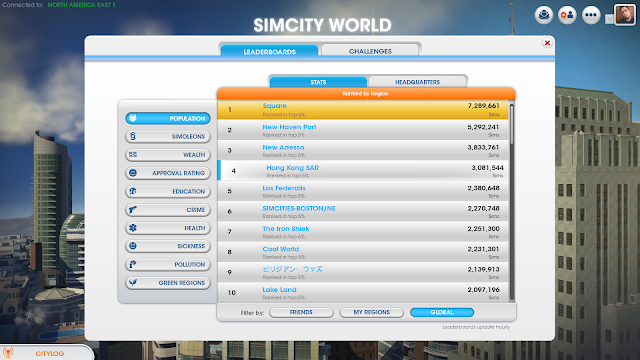Open the Square region link
640x360 pixels.
(x=275, y=106)
